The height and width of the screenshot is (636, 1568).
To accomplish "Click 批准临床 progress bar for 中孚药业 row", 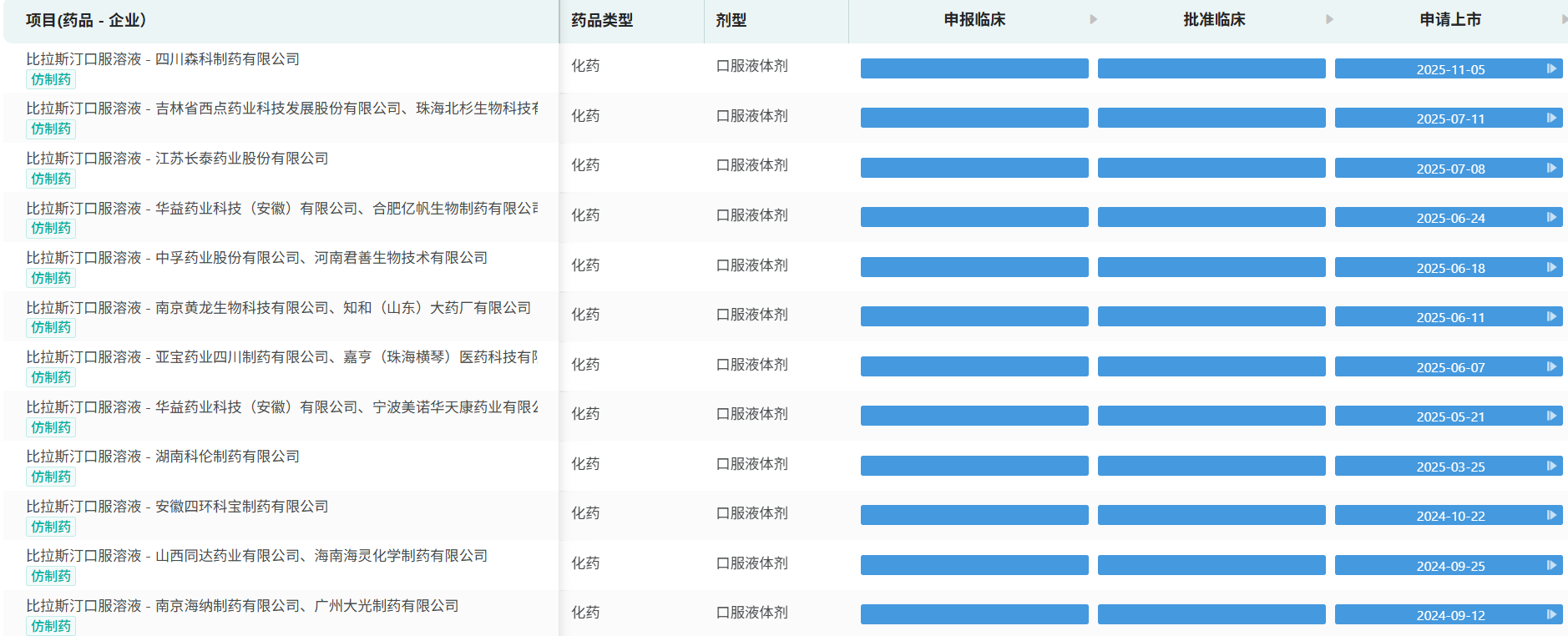I will click(1211, 267).
